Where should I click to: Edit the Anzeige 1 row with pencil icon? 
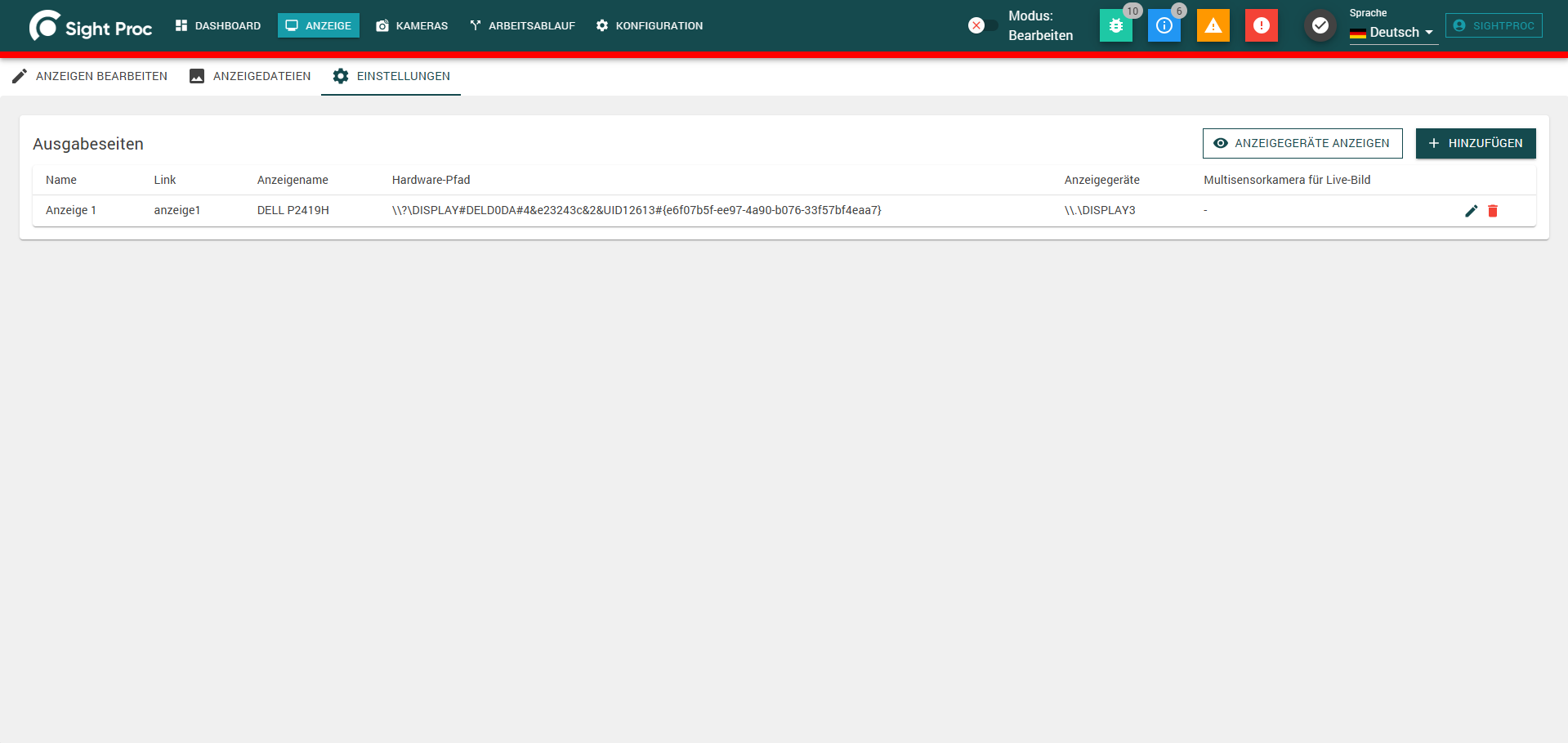(1472, 211)
